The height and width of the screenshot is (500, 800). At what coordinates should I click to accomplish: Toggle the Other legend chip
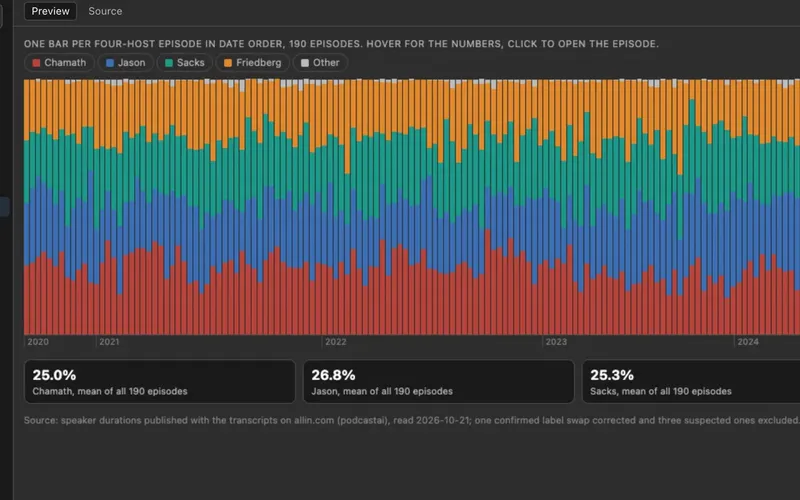tap(320, 63)
